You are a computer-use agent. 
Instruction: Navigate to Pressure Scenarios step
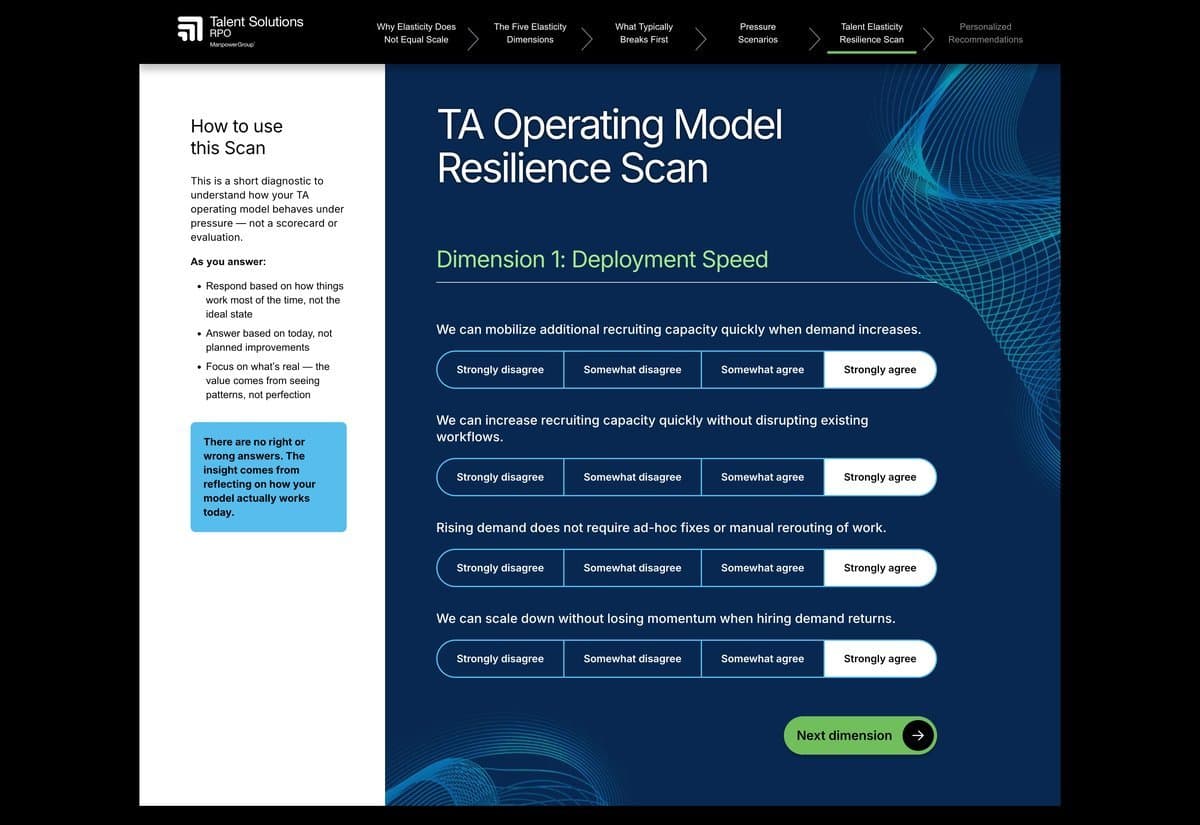[x=758, y=33]
